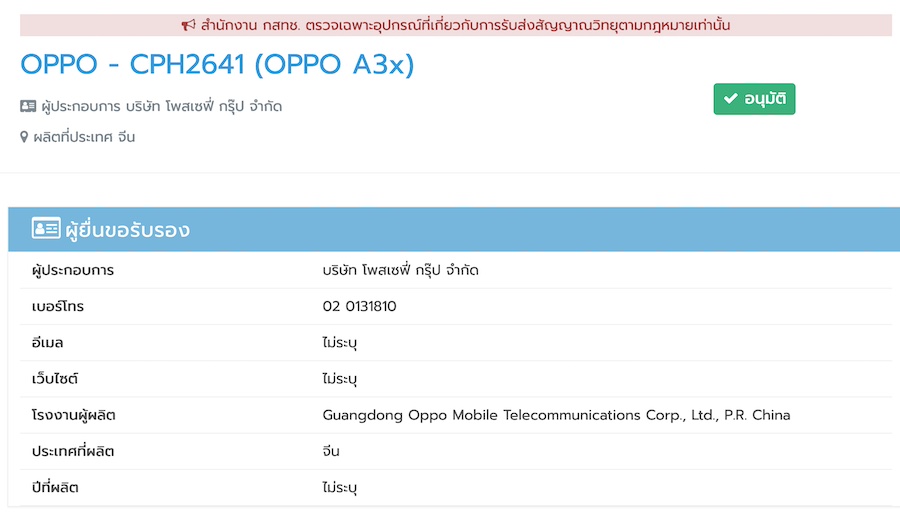Screen dimensions: 900x521
Task: Click the megaphone icon in the notice banner
Action: pos(188,25)
